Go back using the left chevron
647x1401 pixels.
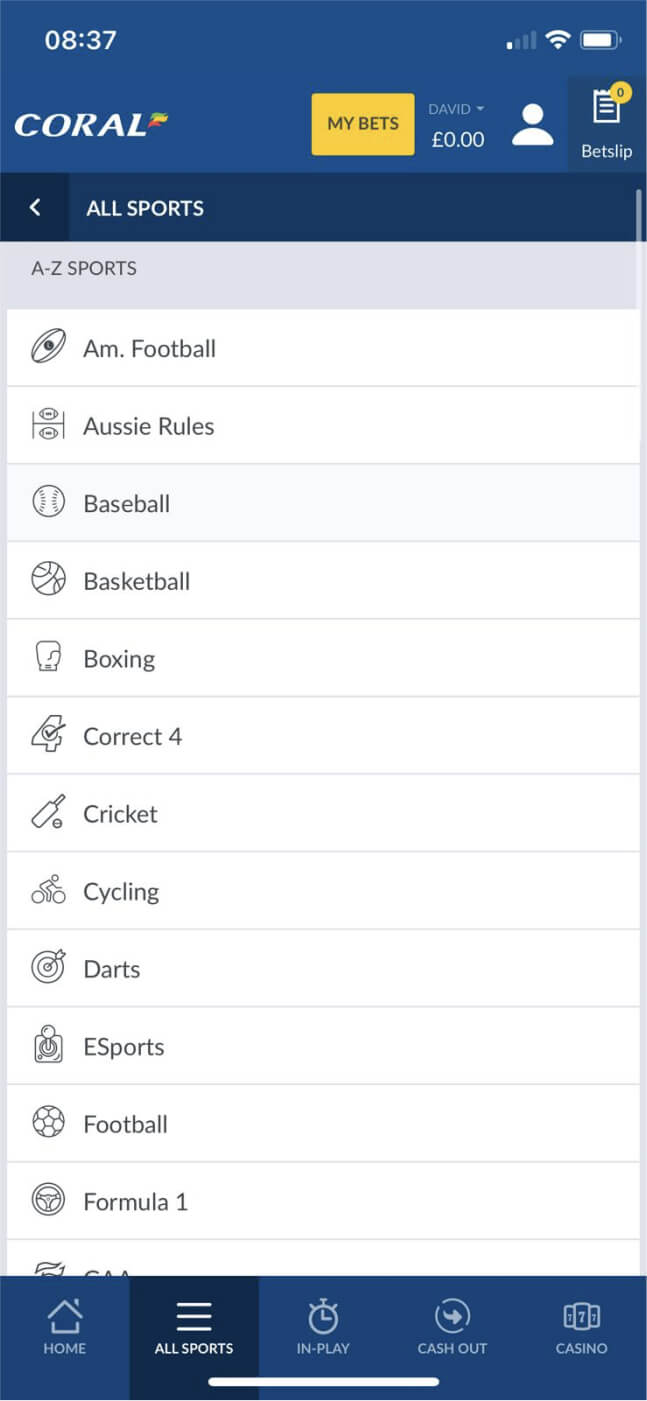point(35,207)
